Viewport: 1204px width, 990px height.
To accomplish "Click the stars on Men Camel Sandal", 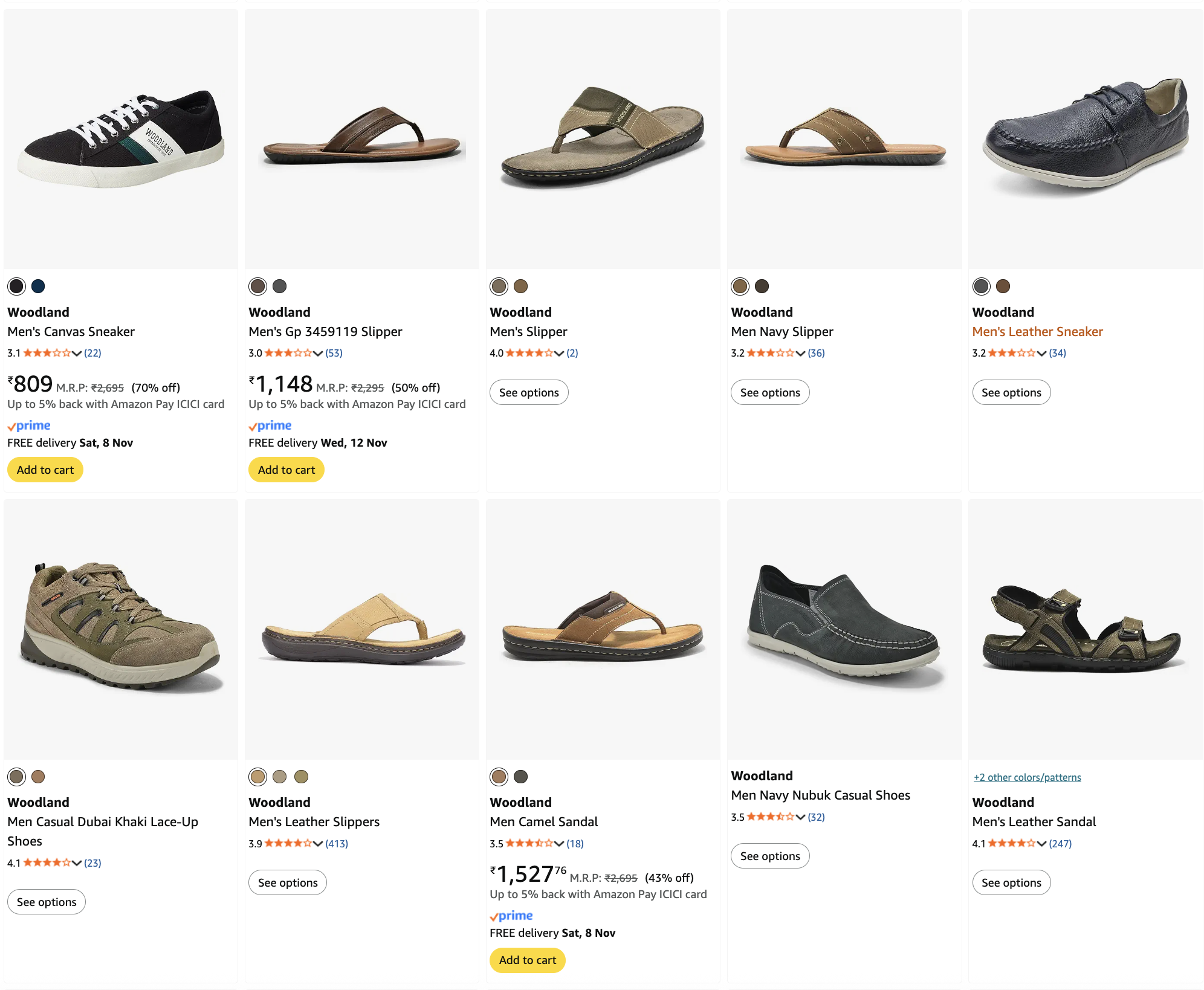I will [529, 843].
